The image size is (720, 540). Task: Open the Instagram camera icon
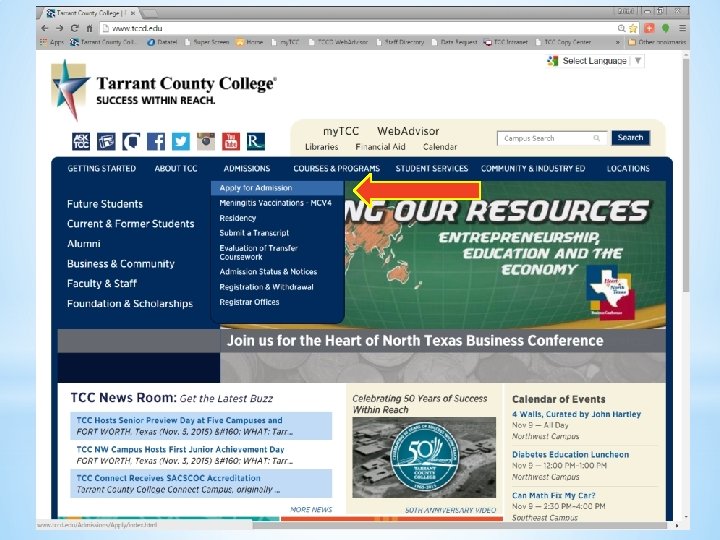tap(206, 141)
